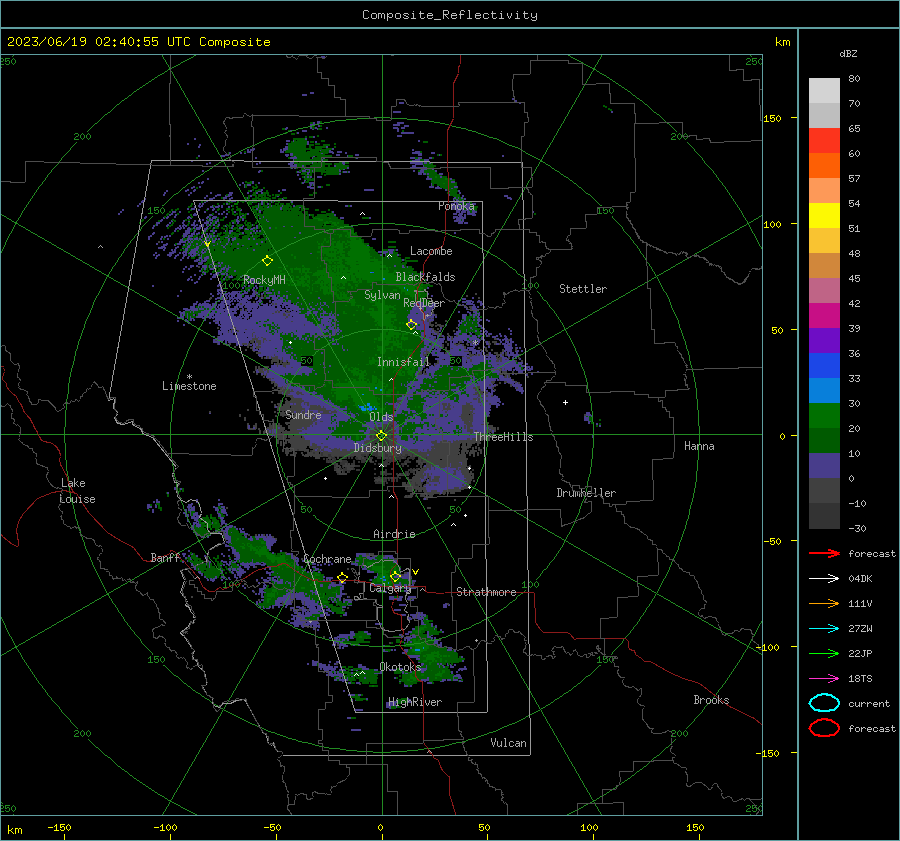Click the Banff label on the map

[166, 557]
